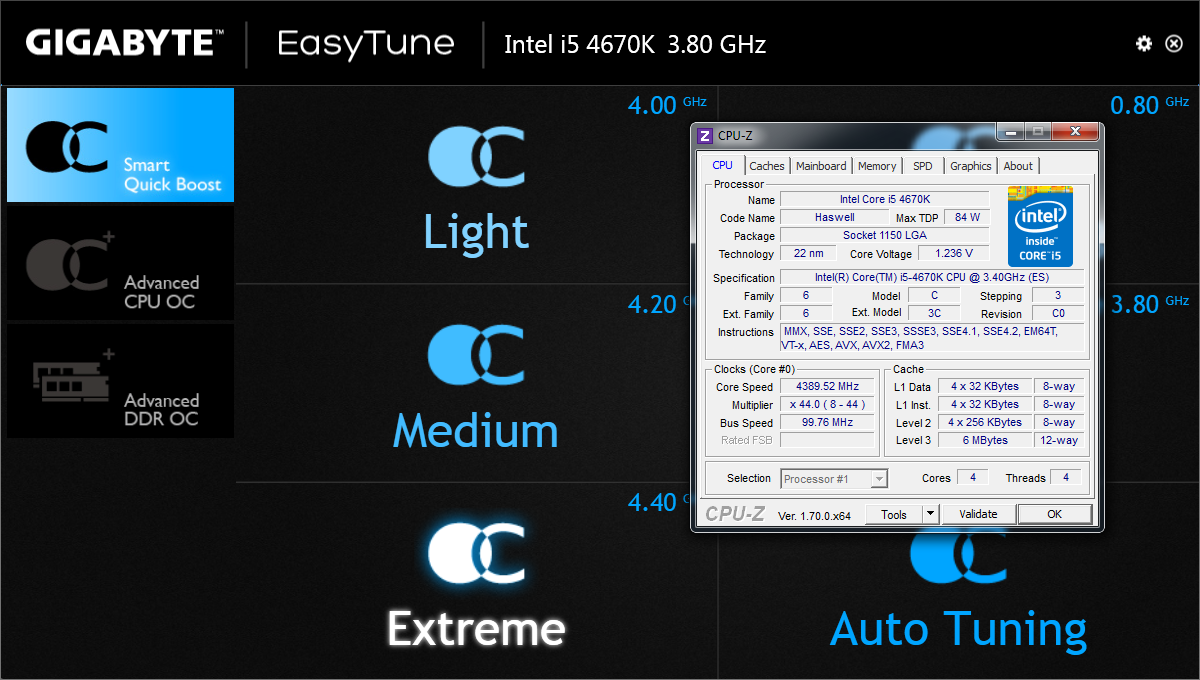Click the Technology value 22 nm
The height and width of the screenshot is (680, 1200).
pyautogui.click(x=808, y=253)
